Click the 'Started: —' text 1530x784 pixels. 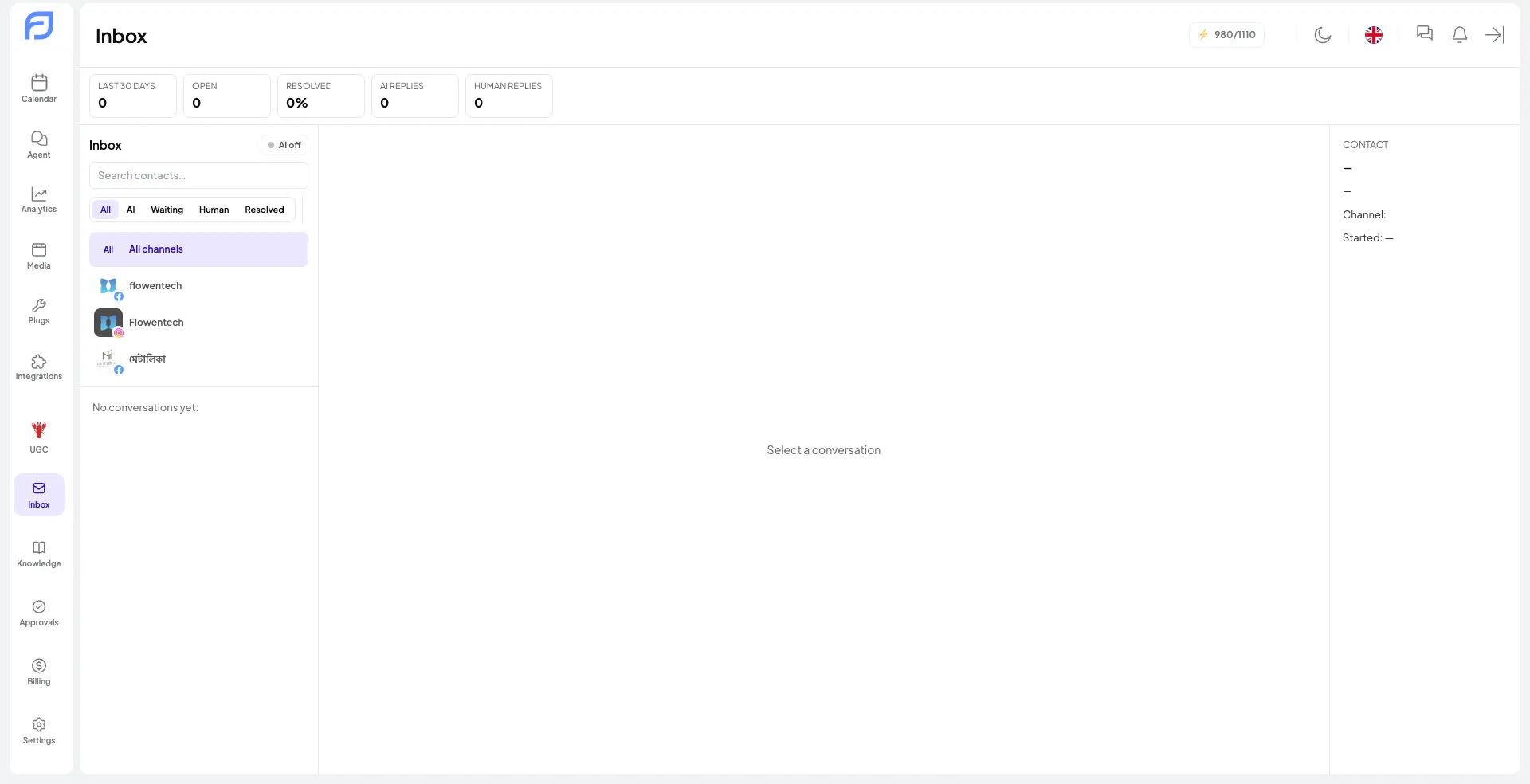[x=1368, y=238]
